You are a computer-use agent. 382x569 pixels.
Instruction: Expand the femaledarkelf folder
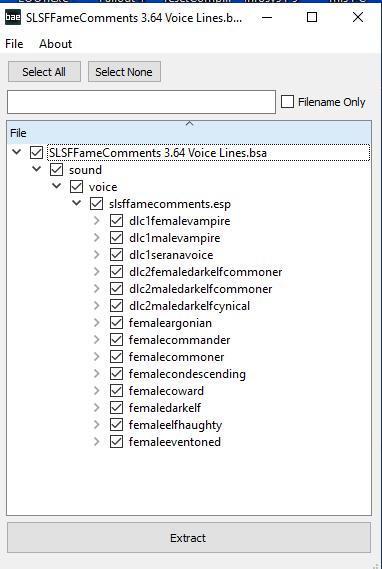96,408
